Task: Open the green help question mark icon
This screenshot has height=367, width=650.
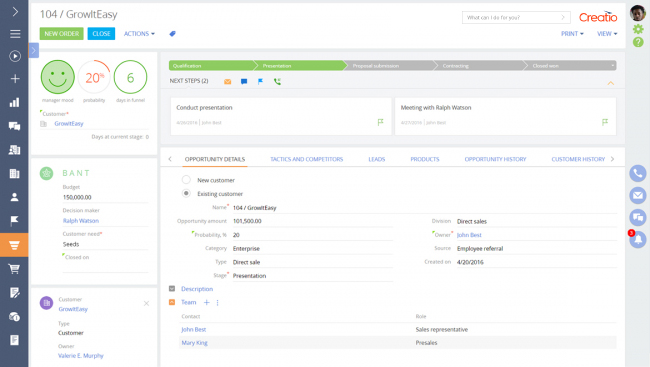Action: 638,42
